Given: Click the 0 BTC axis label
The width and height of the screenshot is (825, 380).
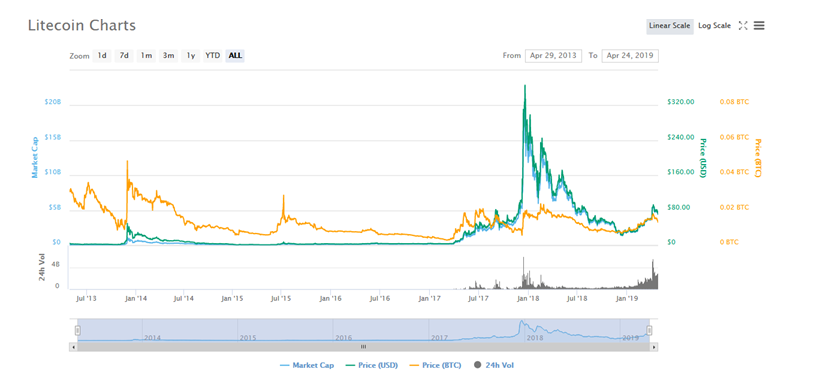Looking at the screenshot, I should pos(729,243).
